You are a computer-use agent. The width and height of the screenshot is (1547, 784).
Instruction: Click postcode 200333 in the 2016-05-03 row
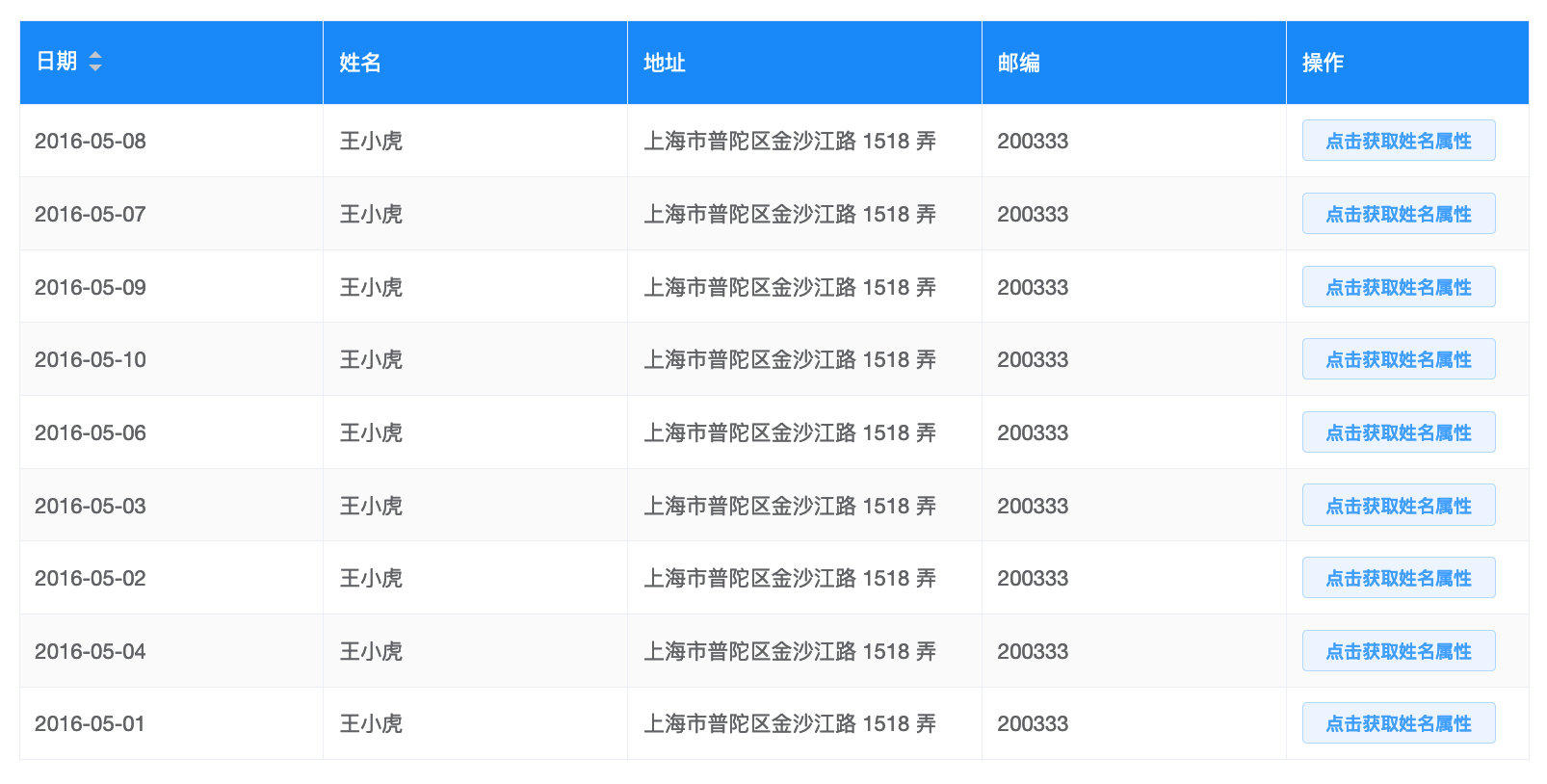point(1033,506)
